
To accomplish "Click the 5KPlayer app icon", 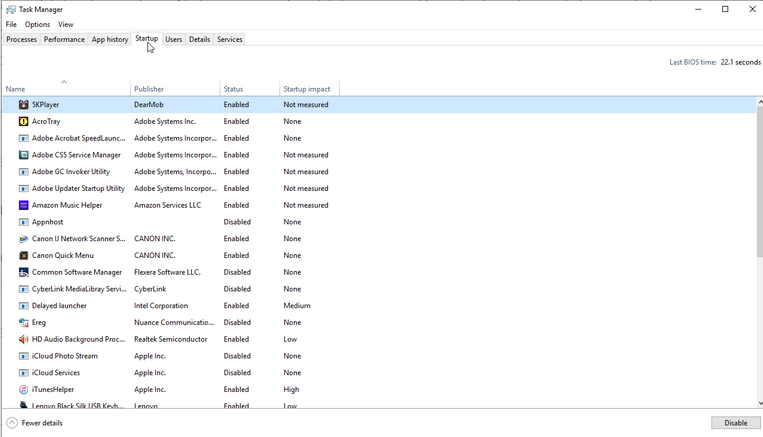I will [23, 105].
